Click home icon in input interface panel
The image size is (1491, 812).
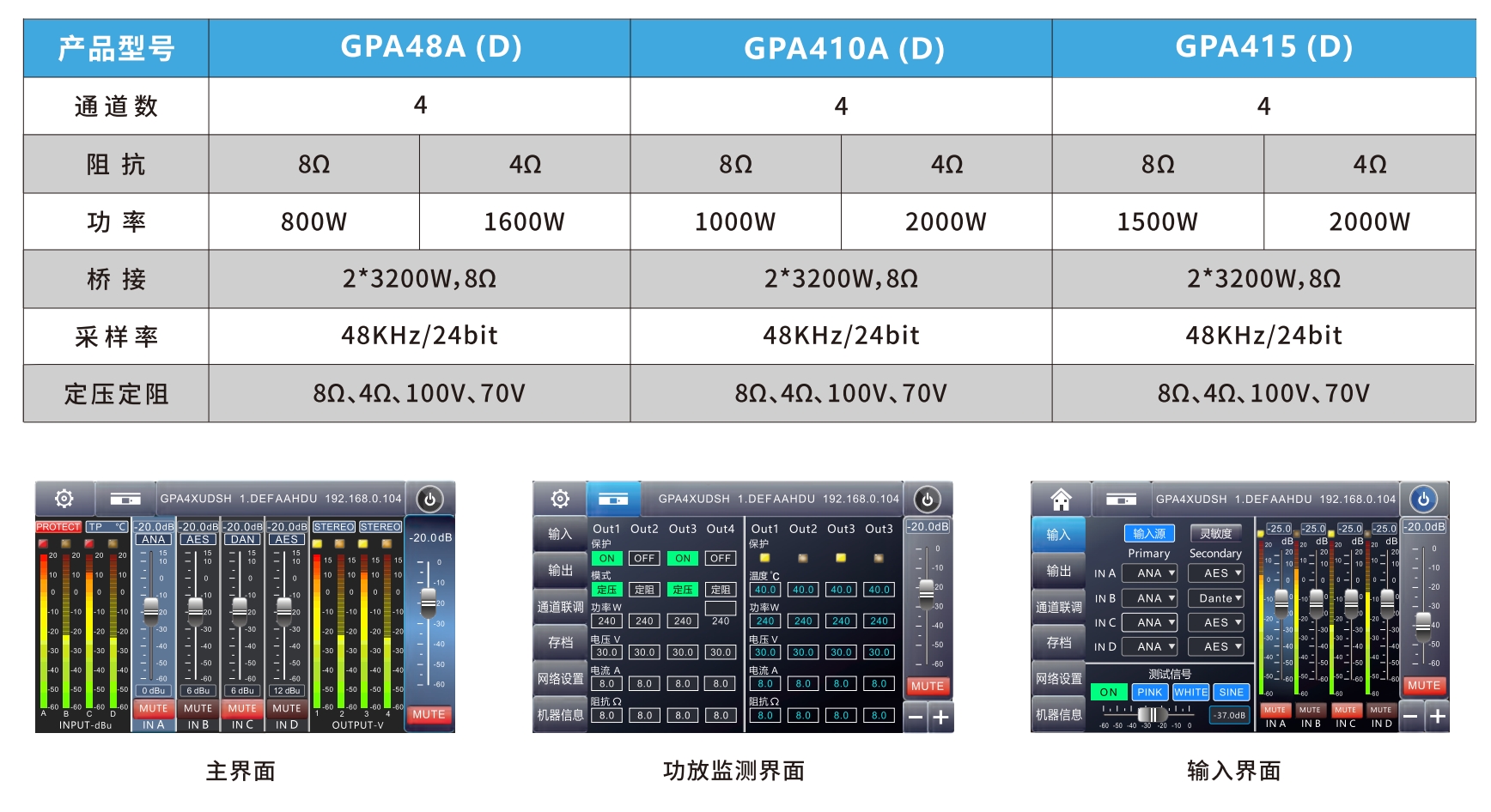tap(1061, 499)
